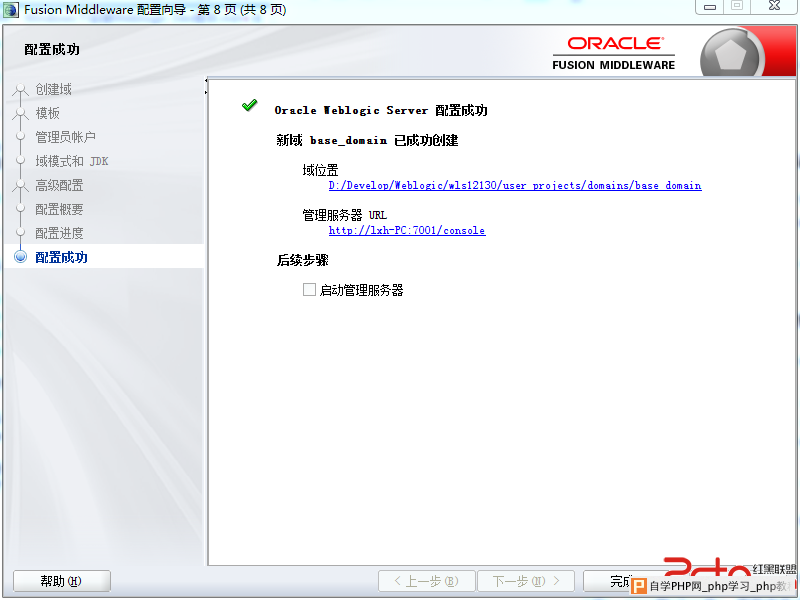This screenshot has height=600, width=800.
Task: Open the domain location link D:/Develop/Weblogic path
Action: pos(515,185)
